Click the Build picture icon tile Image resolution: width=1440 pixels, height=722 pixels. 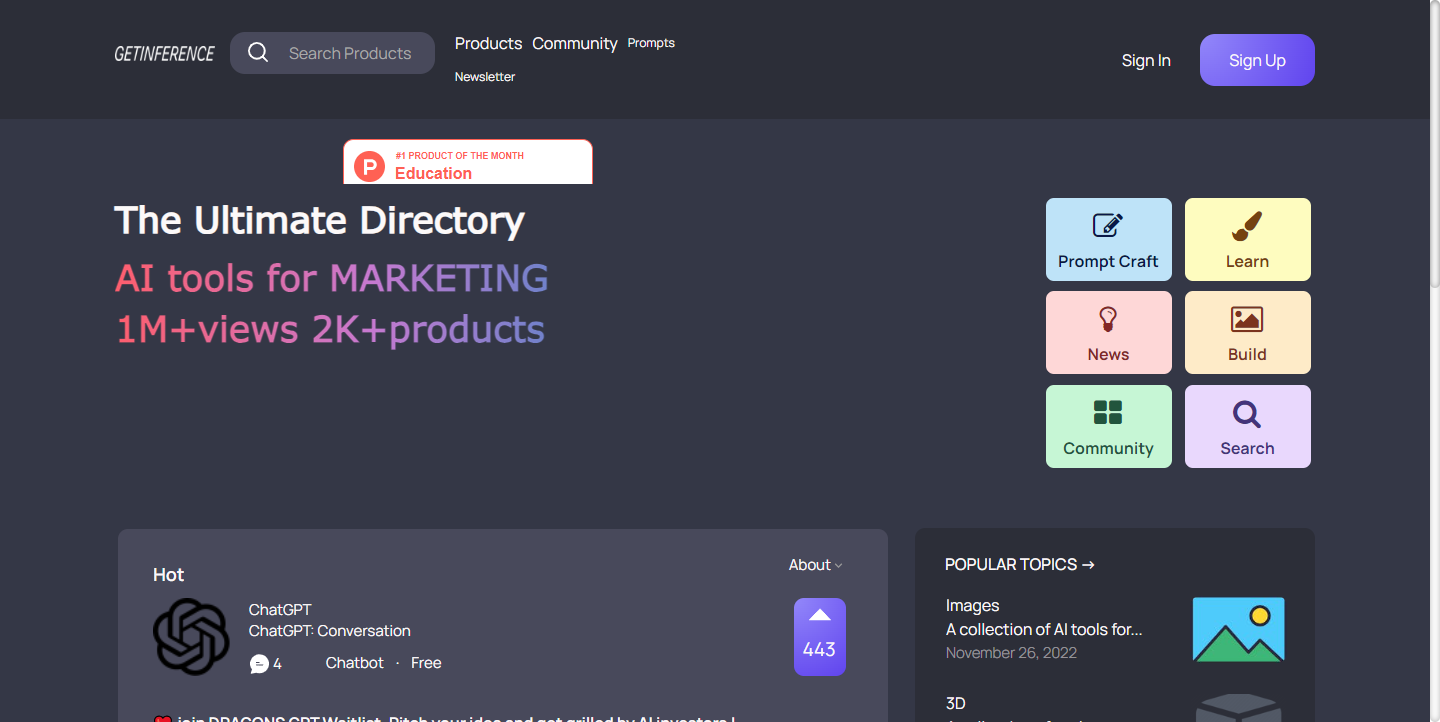pyautogui.click(x=1247, y=332)
